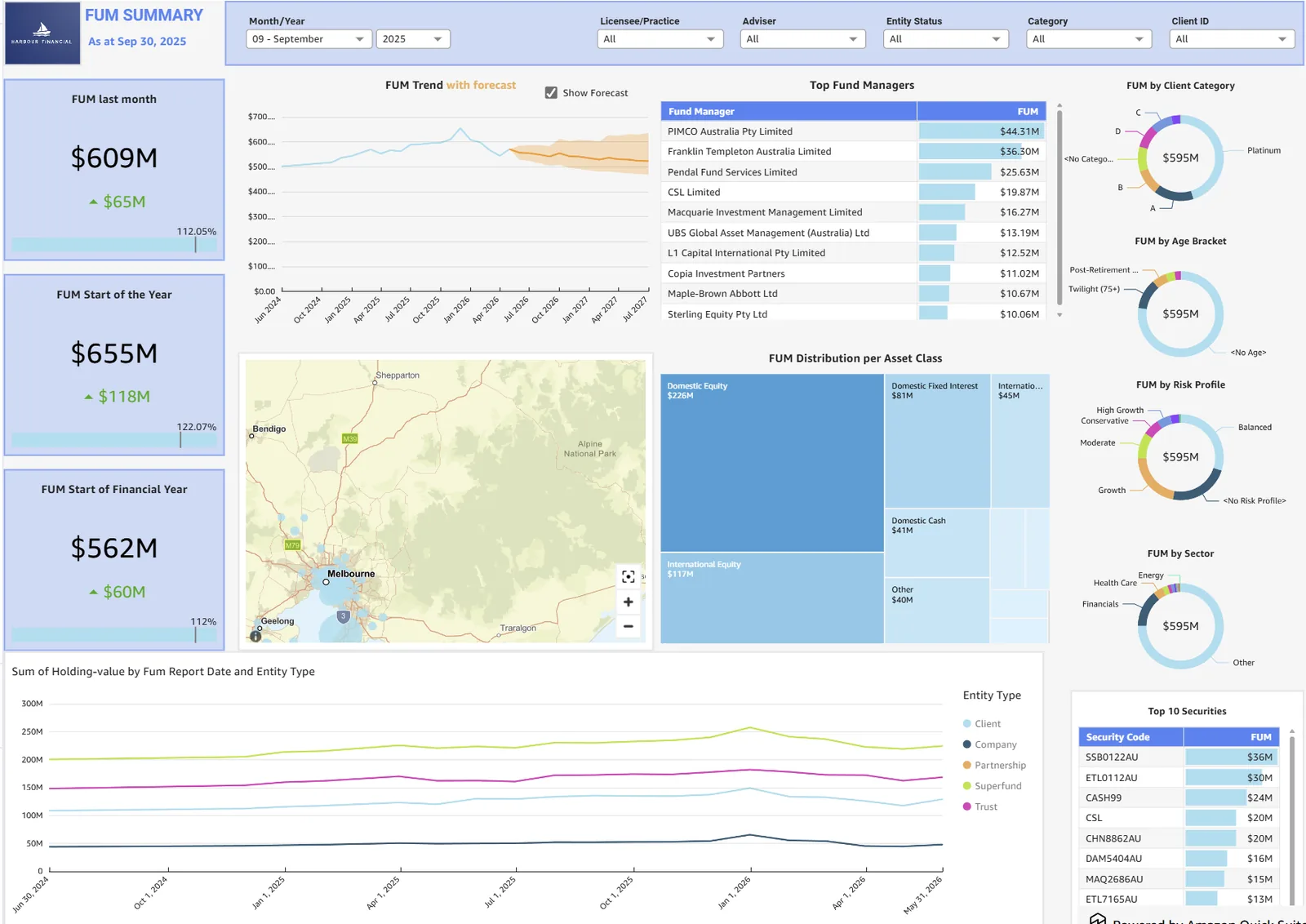Select the Other $40M treemap tile
The width and height of the screenshot is (1306, 924).
(x=937, y=611)
